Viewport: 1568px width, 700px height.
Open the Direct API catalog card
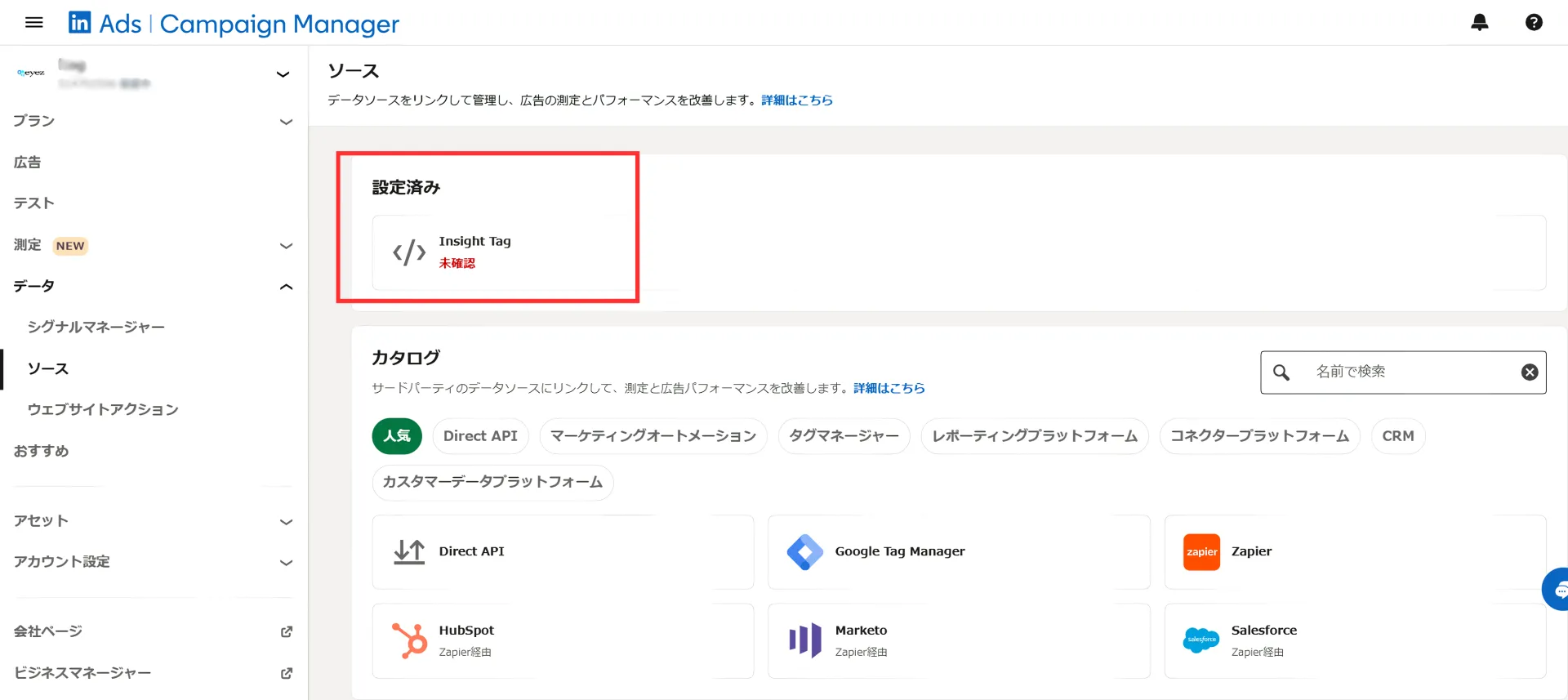coord(563,552)
